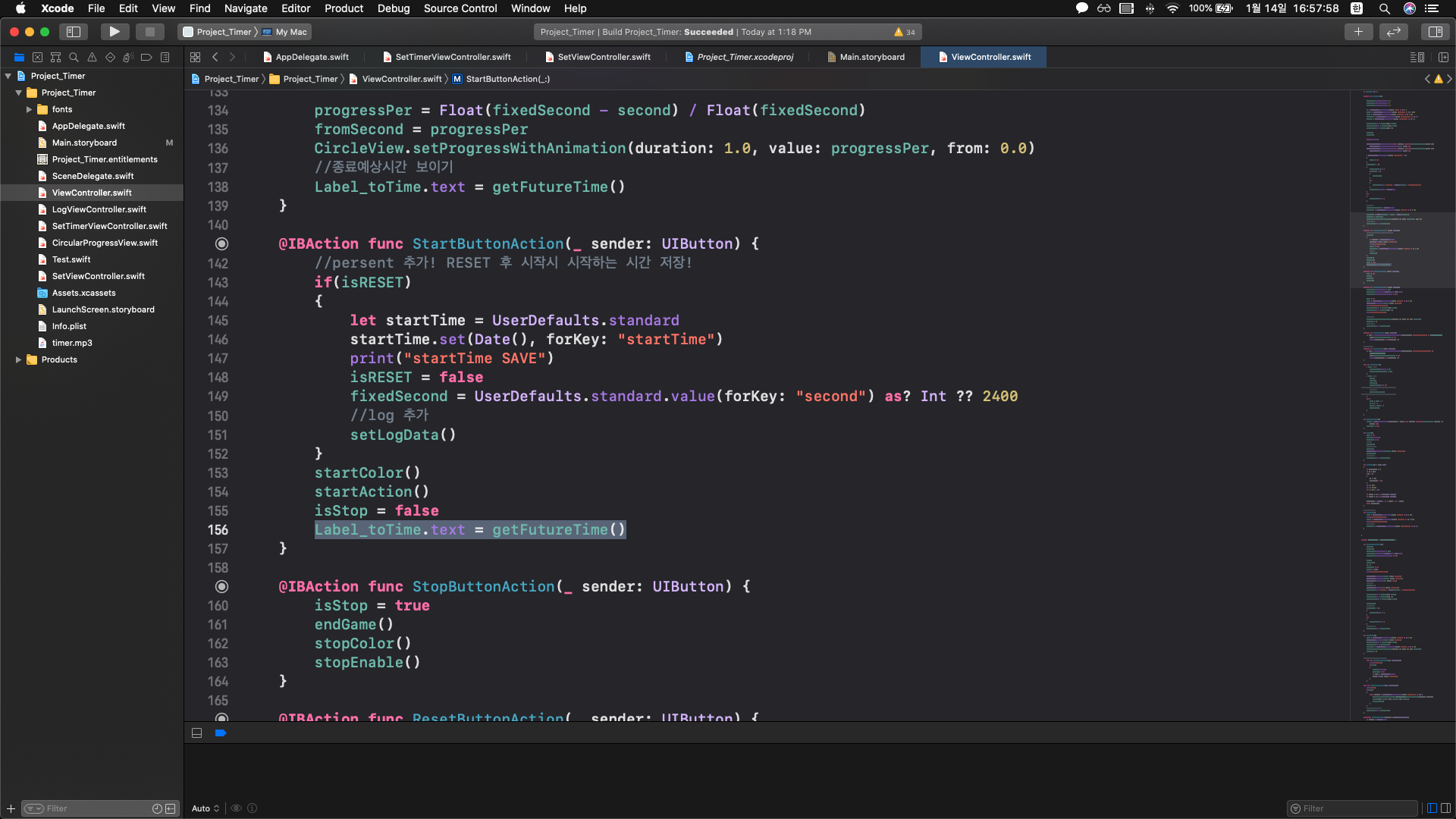The height and width of the screenshot is (819, 1456).
Task: Open the Find navigator magnifier icon
Action: [74, 57]
